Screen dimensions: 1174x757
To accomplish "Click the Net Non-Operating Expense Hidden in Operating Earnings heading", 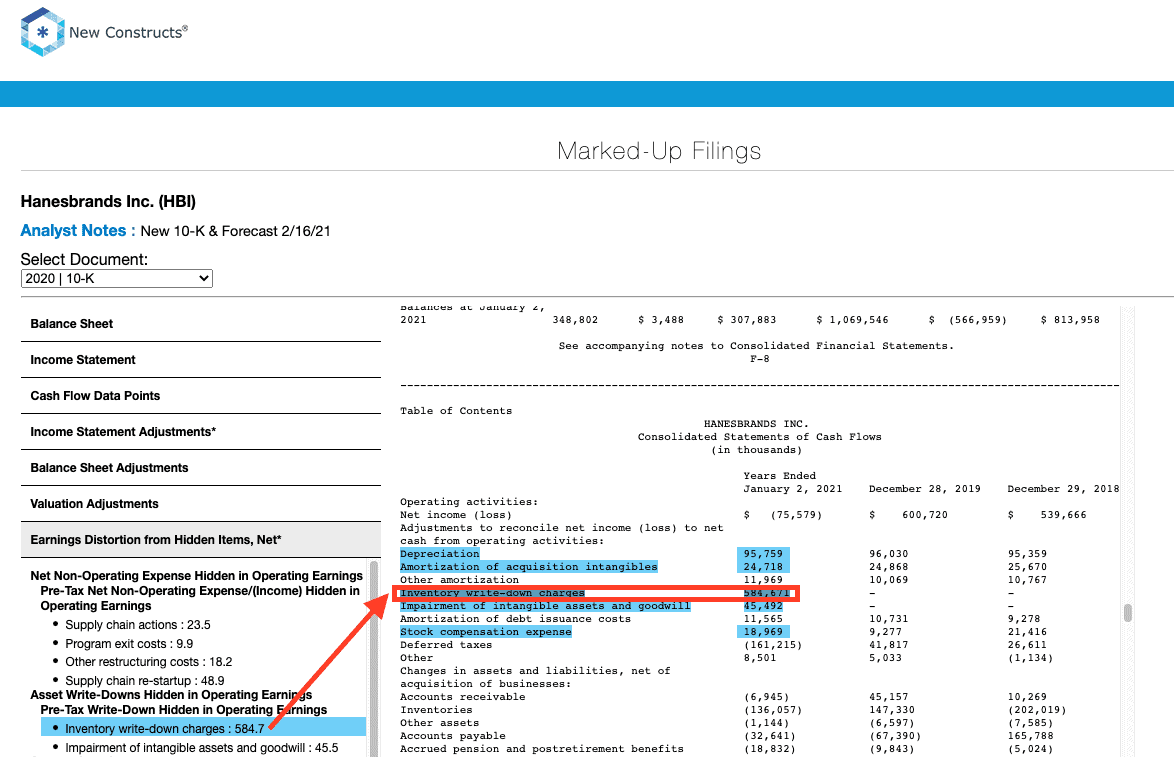I will point(196,575).
